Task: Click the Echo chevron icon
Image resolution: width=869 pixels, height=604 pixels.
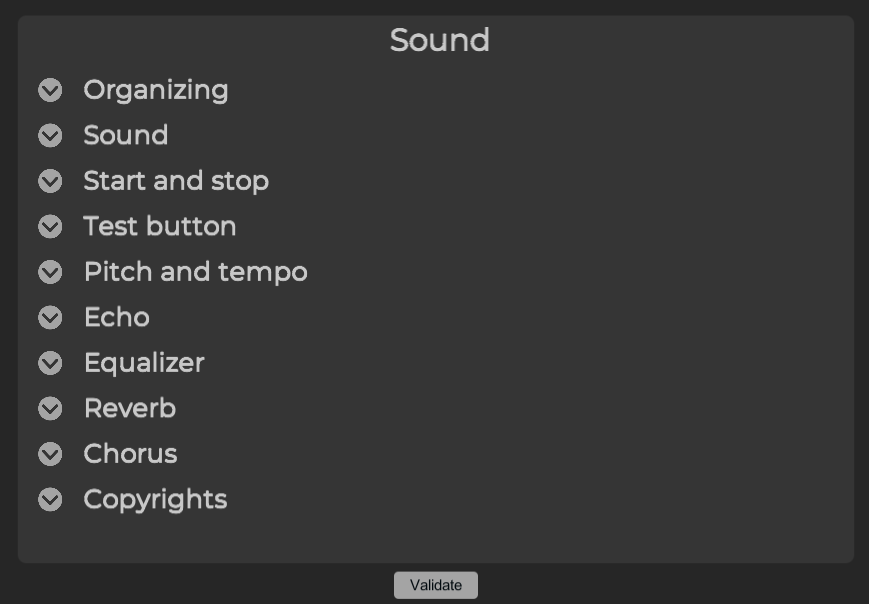Action: (50, 317)
